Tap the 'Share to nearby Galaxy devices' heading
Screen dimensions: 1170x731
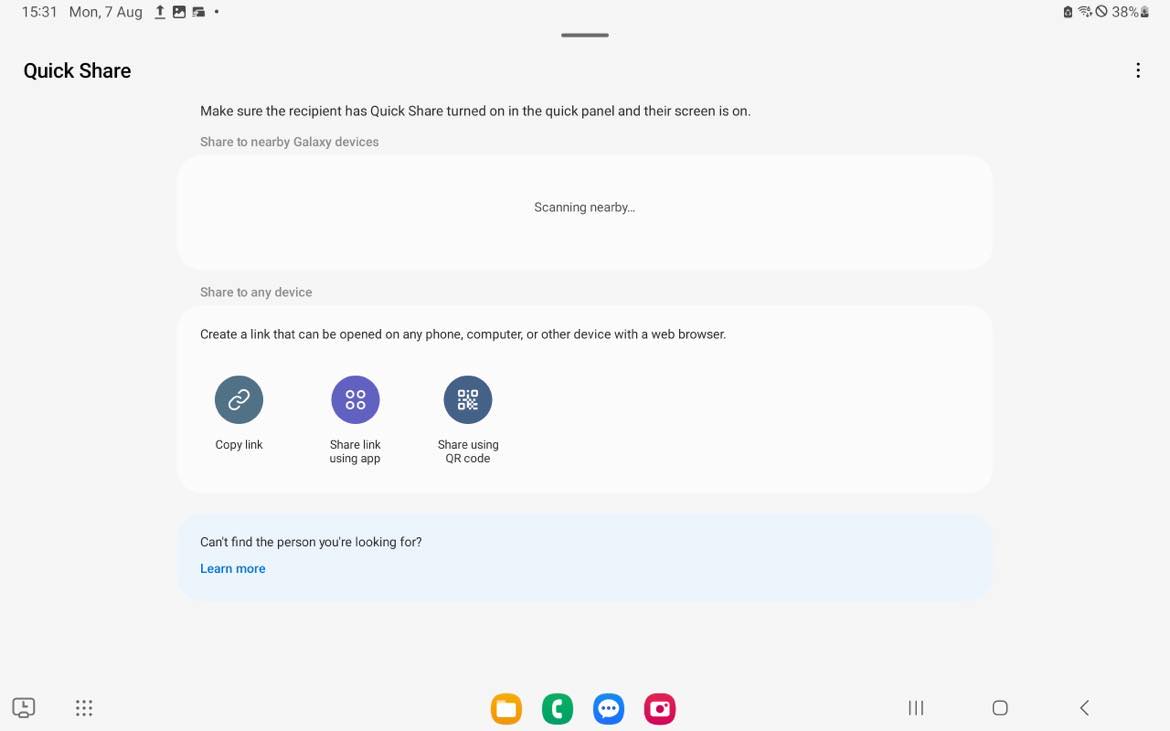click(x=290, y=142)
